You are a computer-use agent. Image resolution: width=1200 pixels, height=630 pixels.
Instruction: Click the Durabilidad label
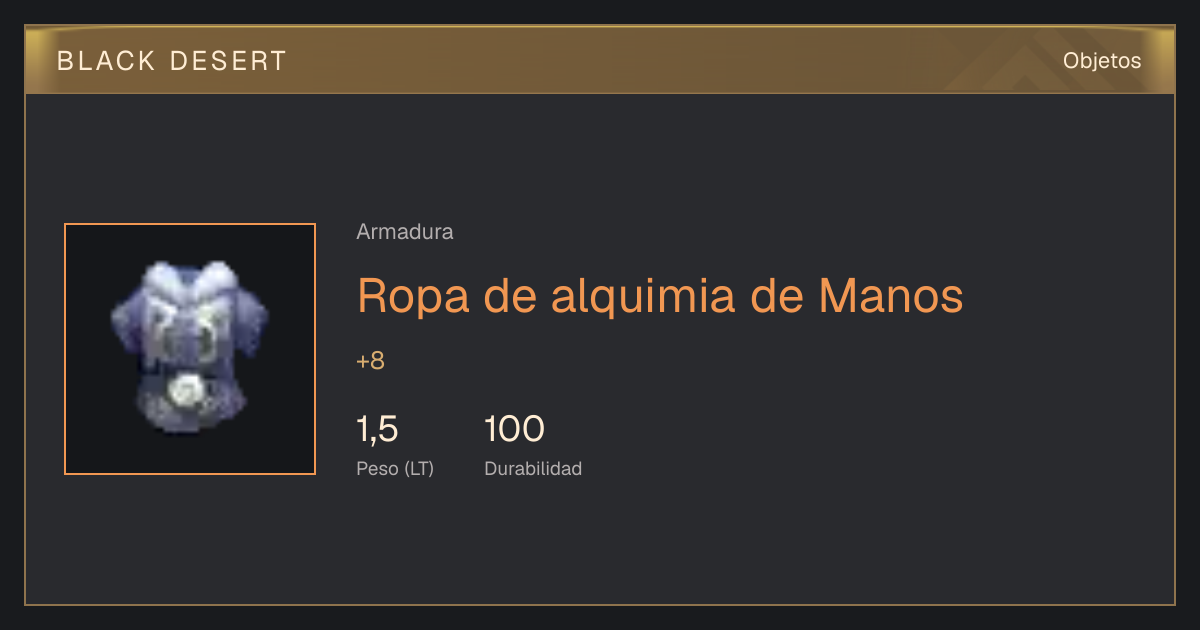(533, 468)
